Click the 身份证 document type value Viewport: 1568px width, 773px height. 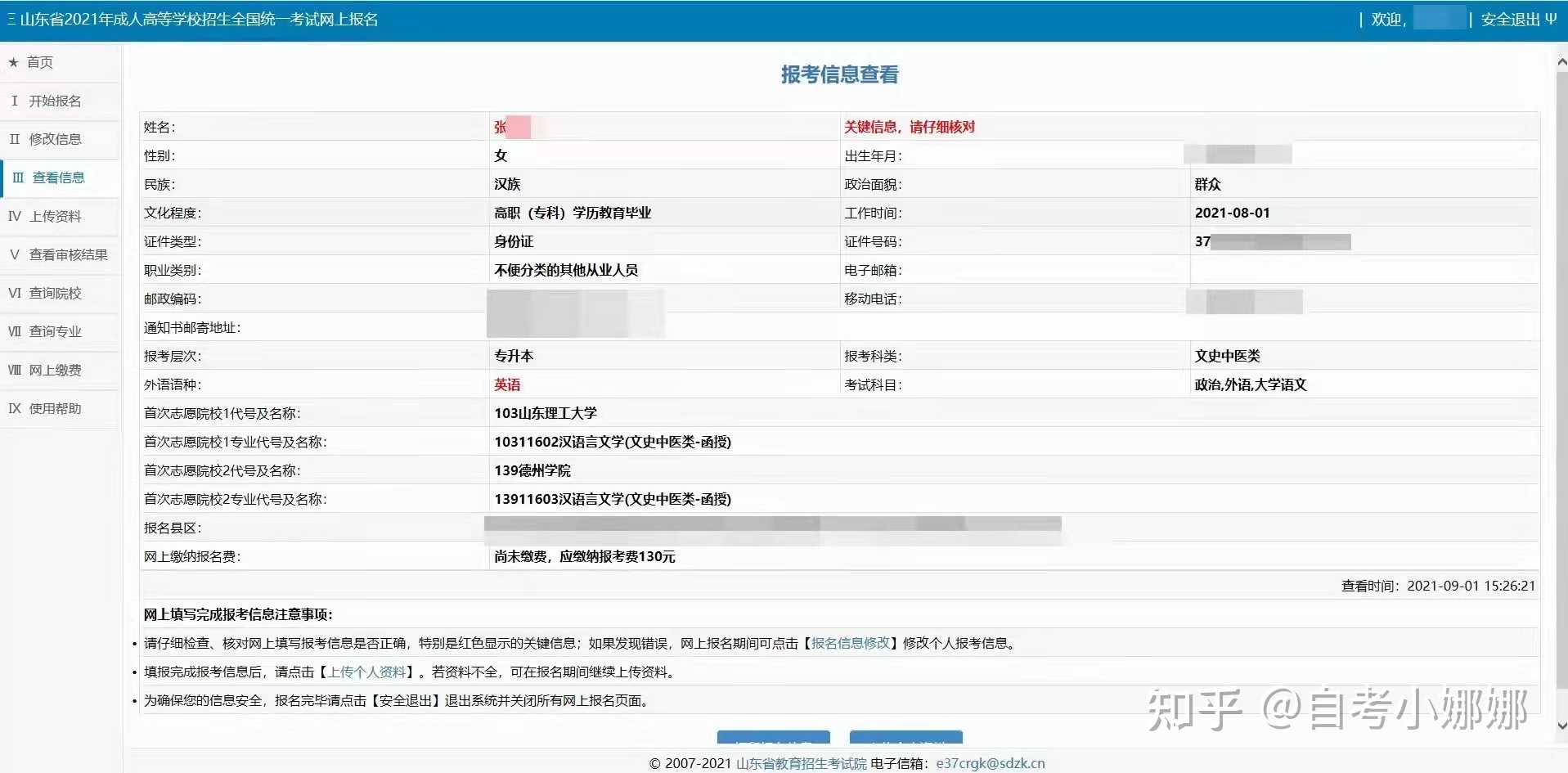pyautogui.click(x=514, y=241)
